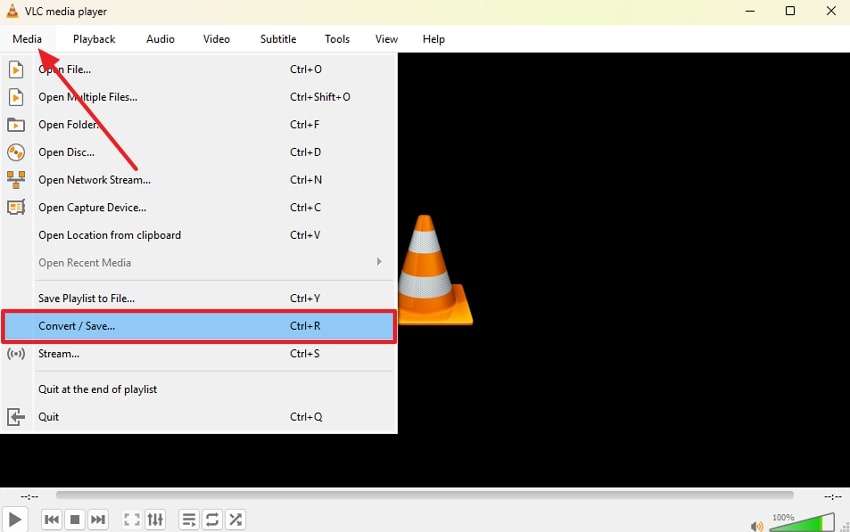Skip to previous media track

pyautogui.click(x=51, y=520)
